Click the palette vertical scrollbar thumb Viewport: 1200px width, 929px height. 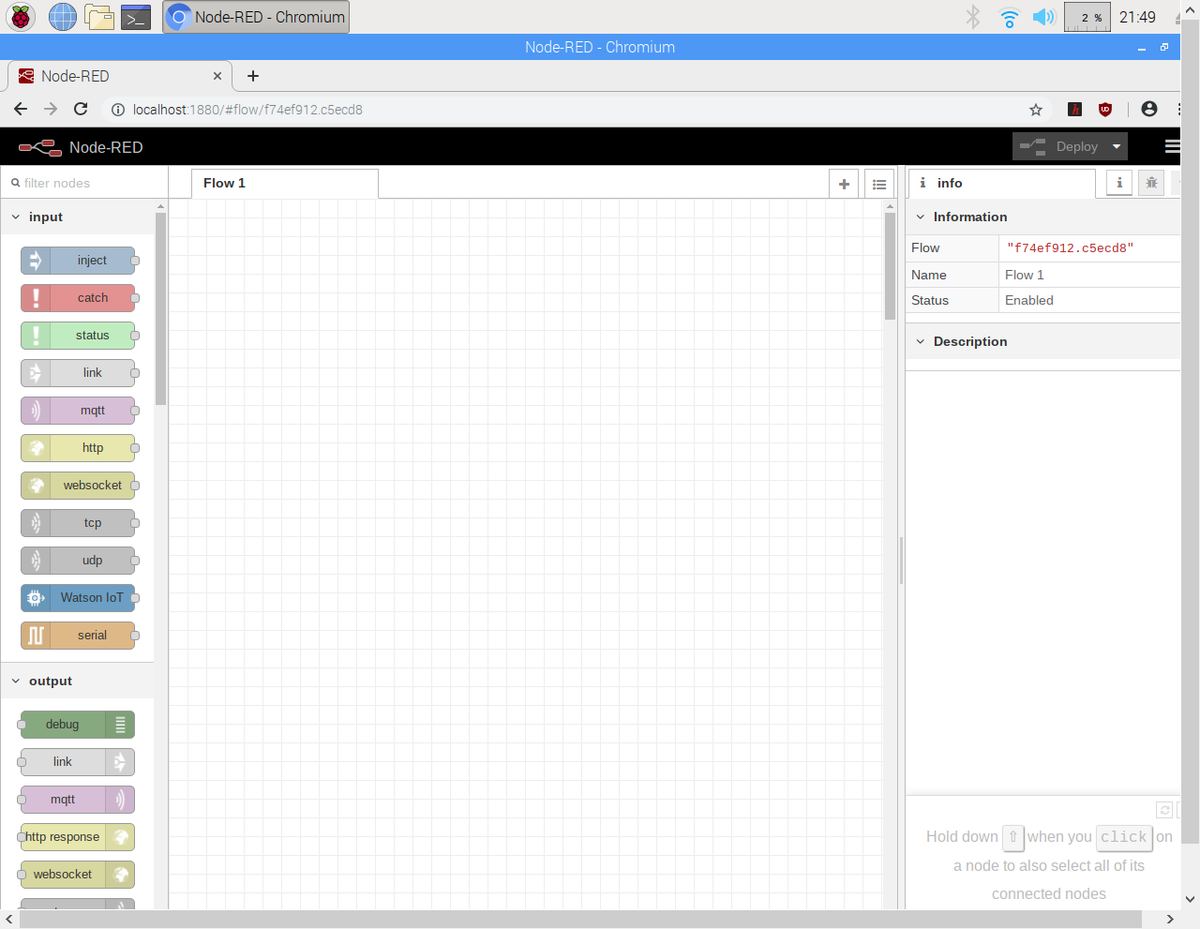point(161,308)
